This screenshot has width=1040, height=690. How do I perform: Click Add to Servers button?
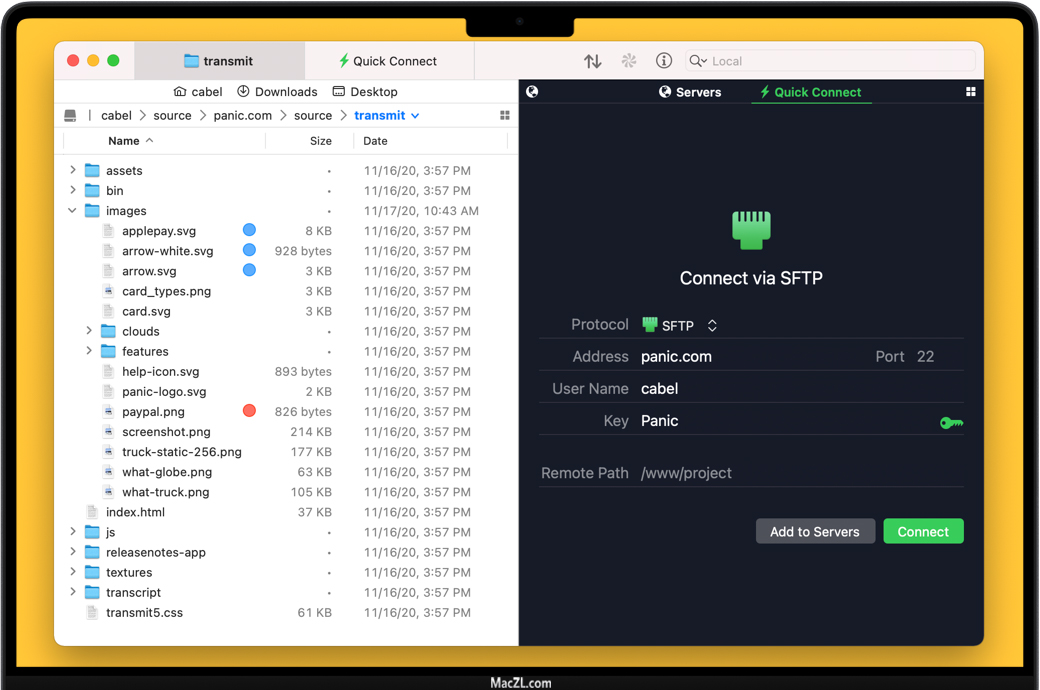[x=814, y=532]
